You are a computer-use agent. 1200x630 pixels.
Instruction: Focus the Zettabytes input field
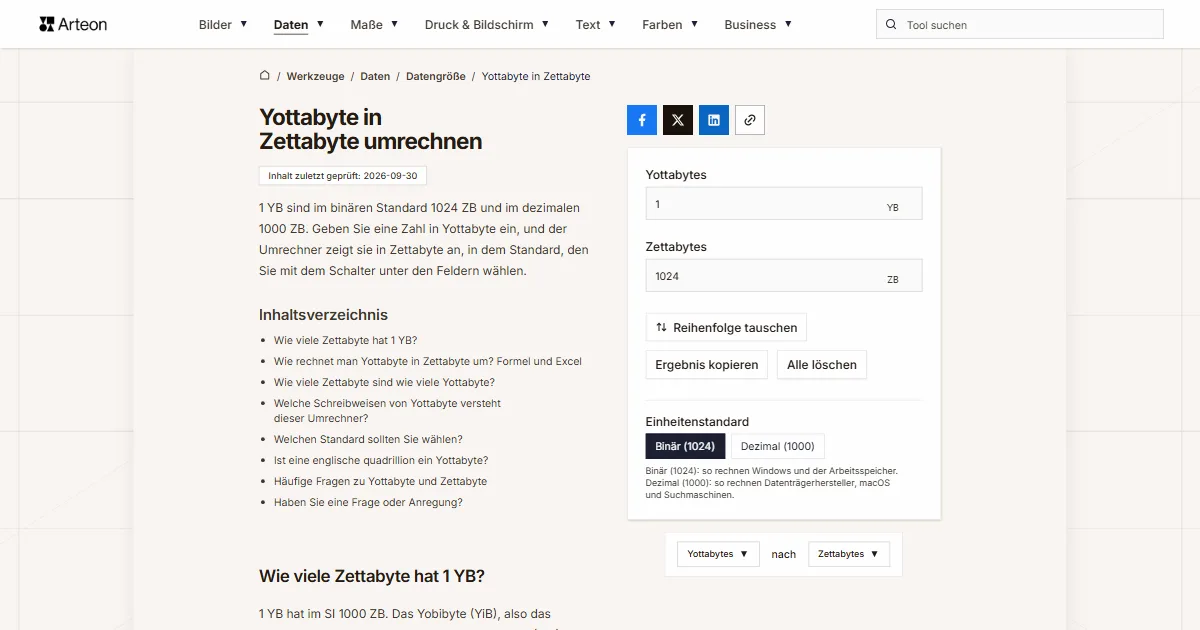click(784, 276)
